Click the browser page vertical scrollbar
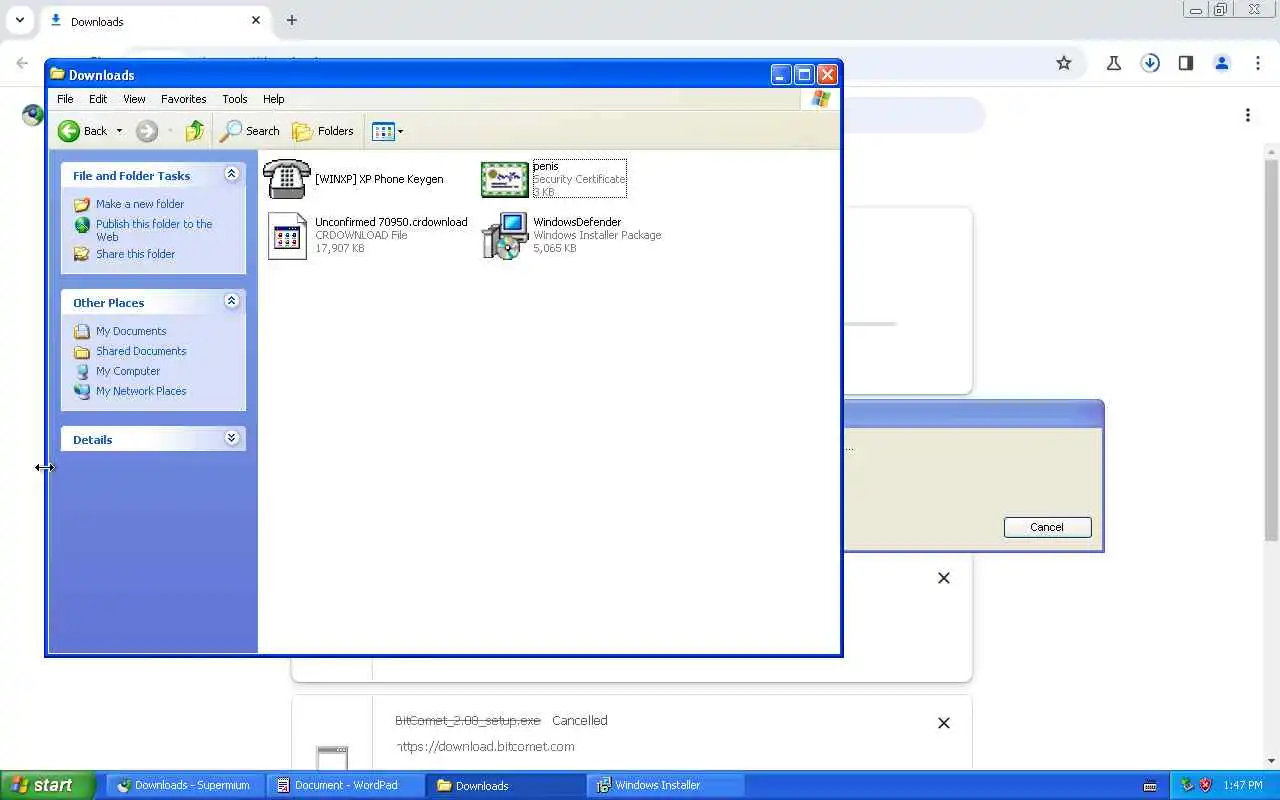The height and width of the screenshot is (800, 1280). tap(1272, 350)
